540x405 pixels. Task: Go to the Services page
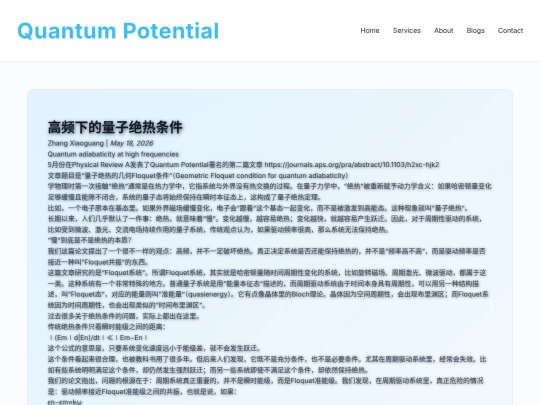(x=407, y=31)
